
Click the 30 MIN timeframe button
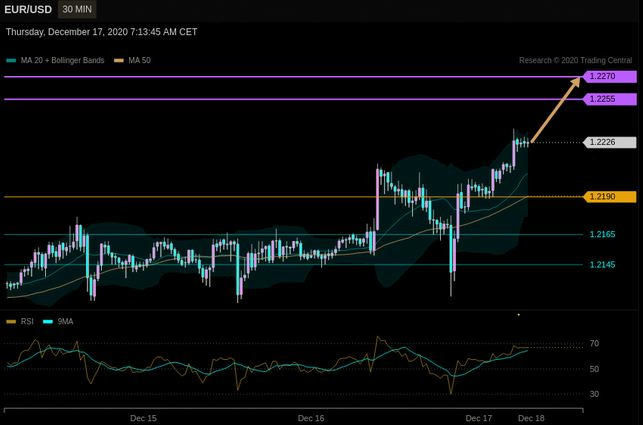click(77, 9)
